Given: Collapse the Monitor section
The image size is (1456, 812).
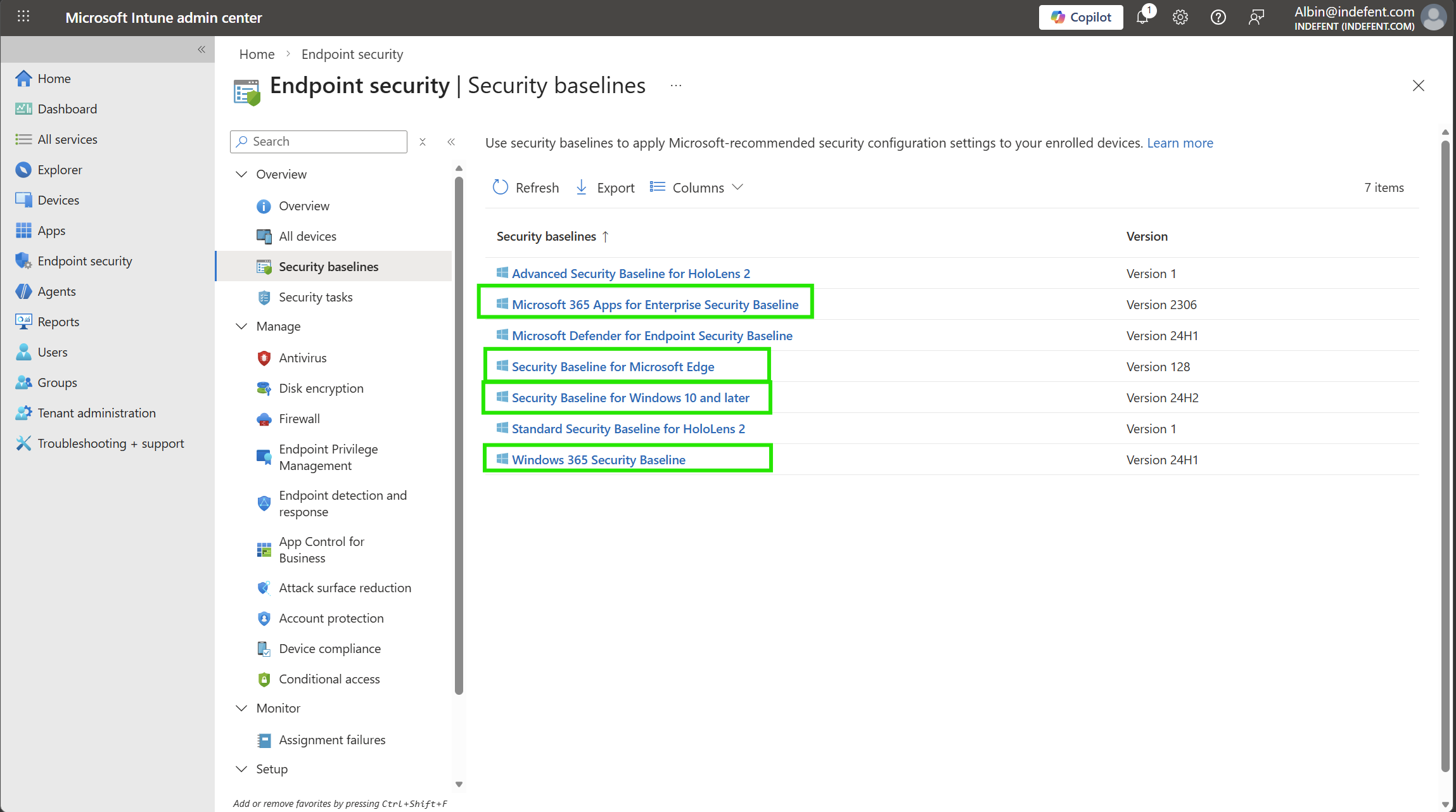Looking at the screenshot, I should click(x=241, y=708).
